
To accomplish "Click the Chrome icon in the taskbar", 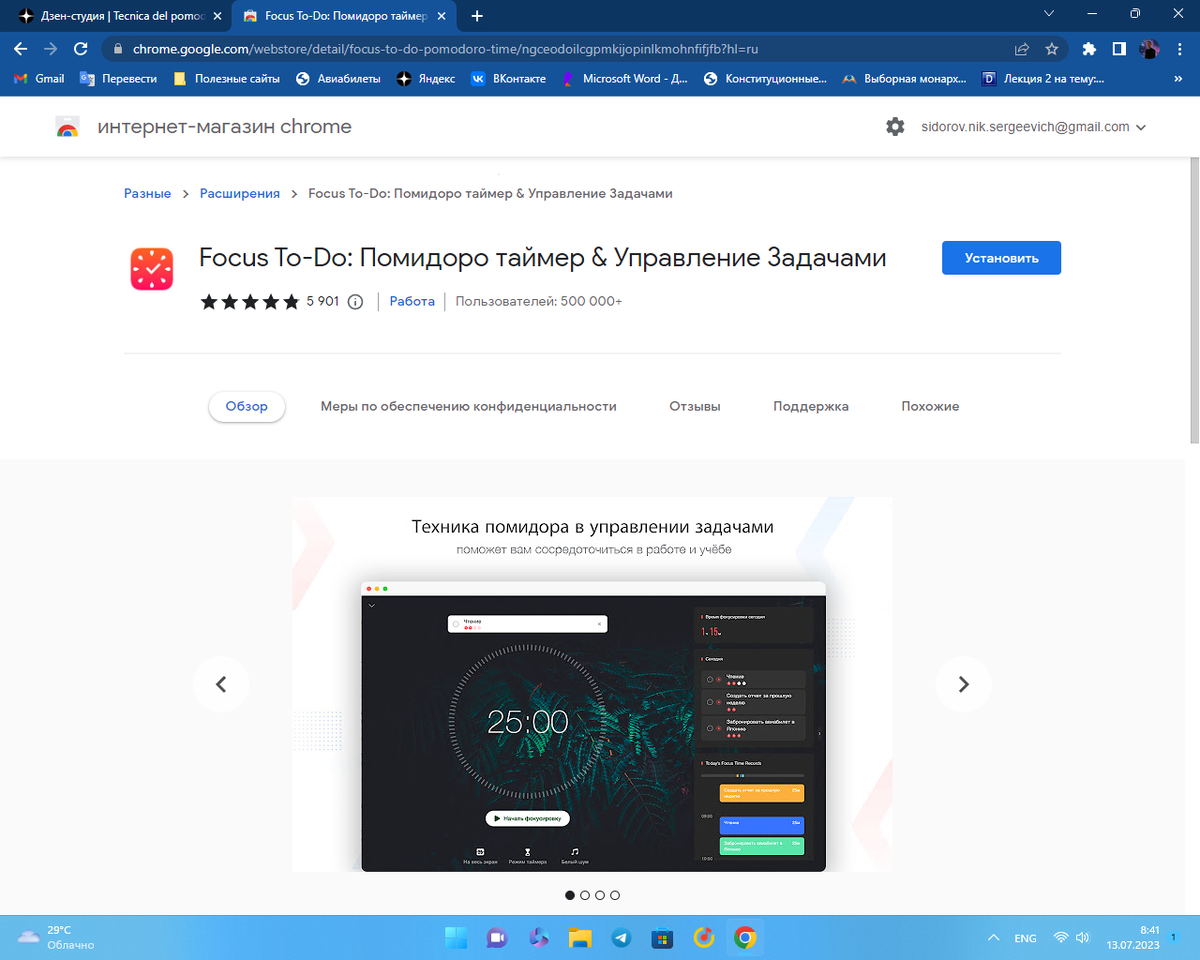I will click(745, 938).
